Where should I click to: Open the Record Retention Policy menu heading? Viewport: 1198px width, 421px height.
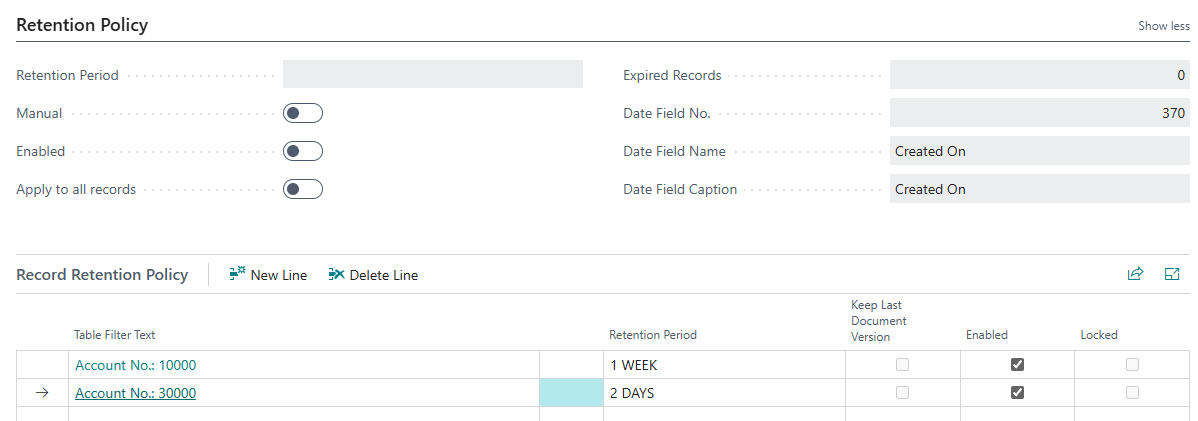point(102,275)
